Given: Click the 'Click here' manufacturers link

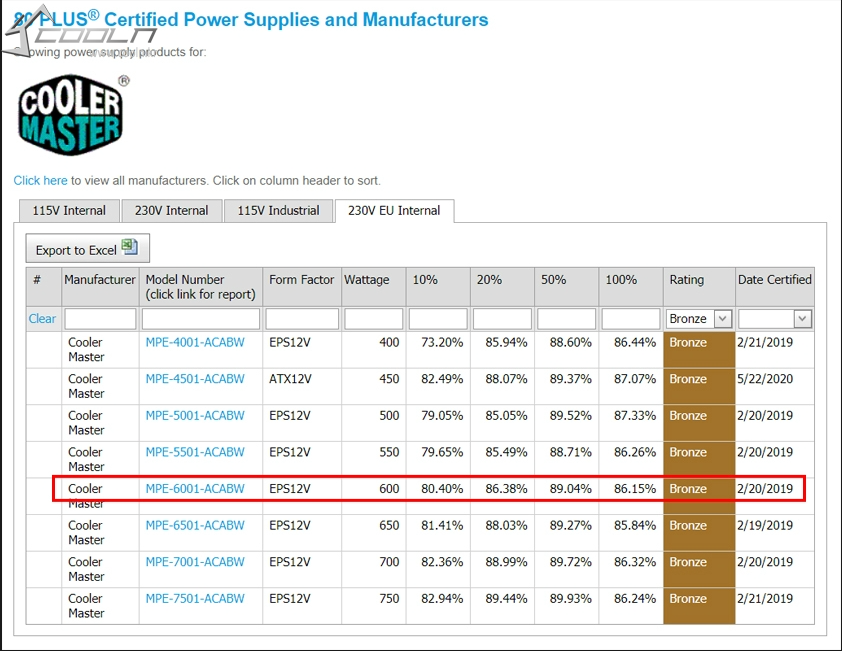Looking at the screenshot, I should click(40, 180).
